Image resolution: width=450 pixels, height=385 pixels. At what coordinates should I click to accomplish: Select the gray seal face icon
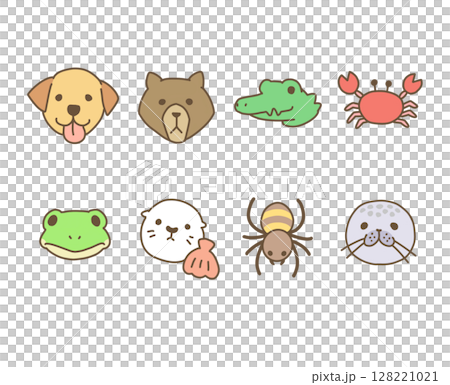point(380,232)
